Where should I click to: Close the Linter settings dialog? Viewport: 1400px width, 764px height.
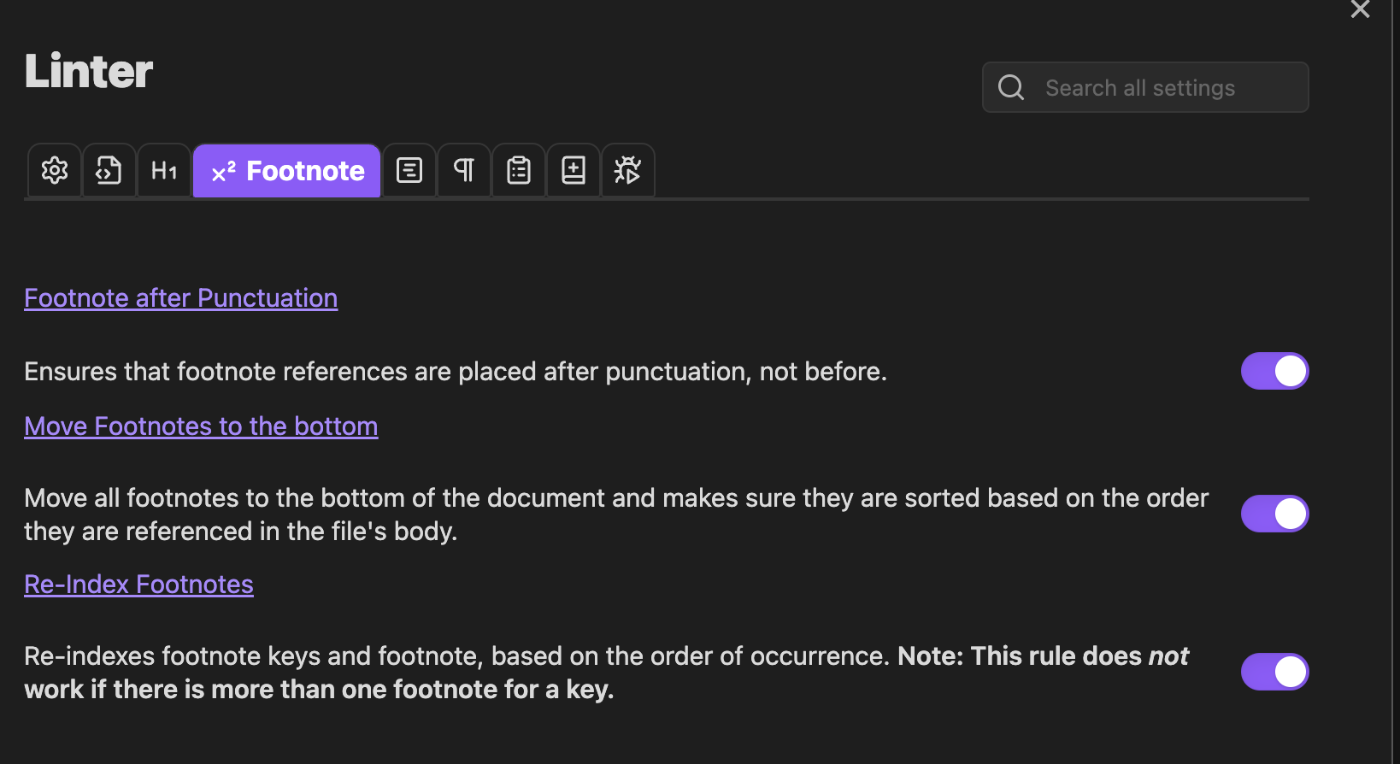click(x=1360, y=10)
